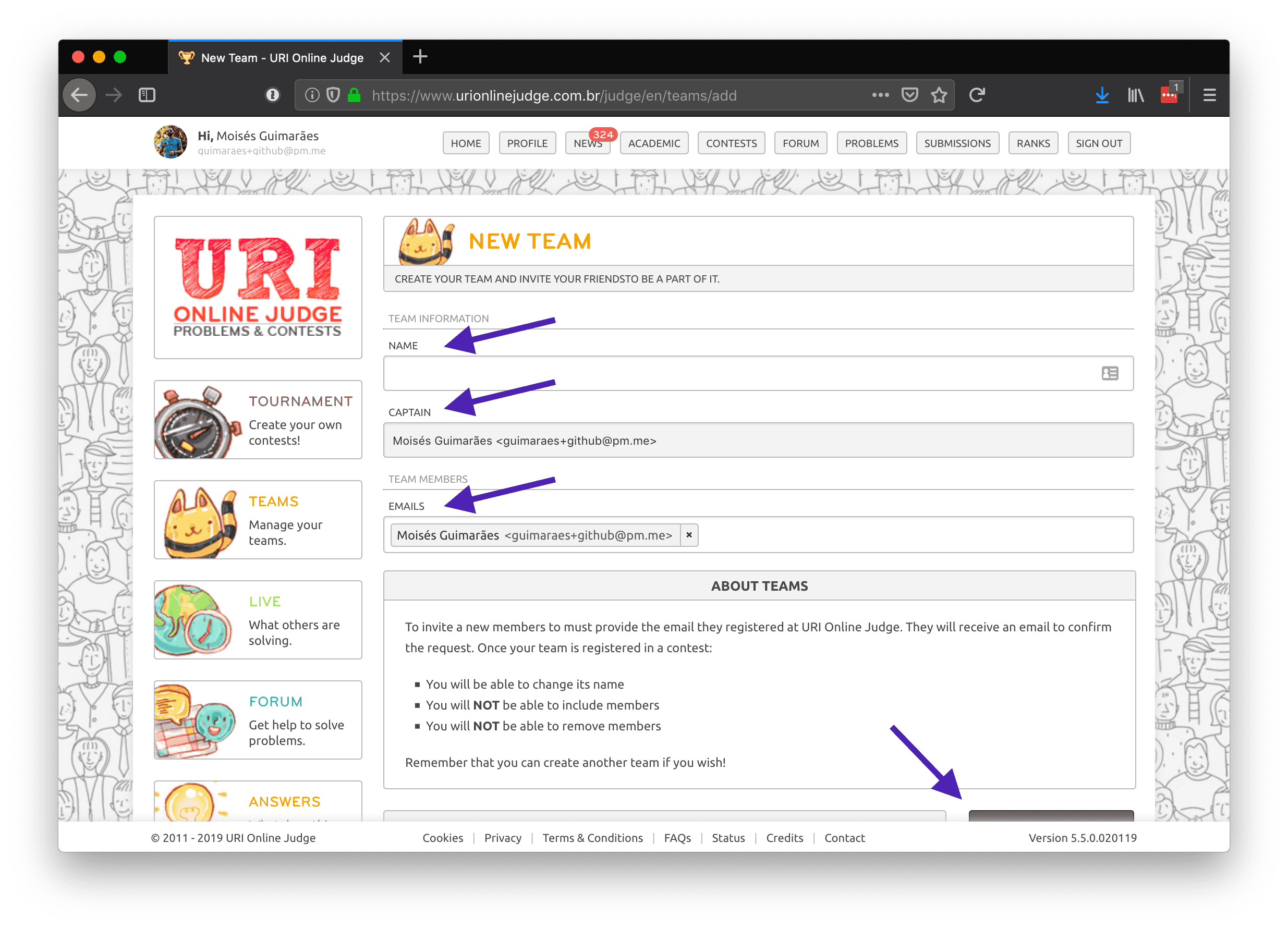Click the globe Live sidebar icon
Screen dimensions: 1288x929
pyautogui.click(x=193, y=620)
